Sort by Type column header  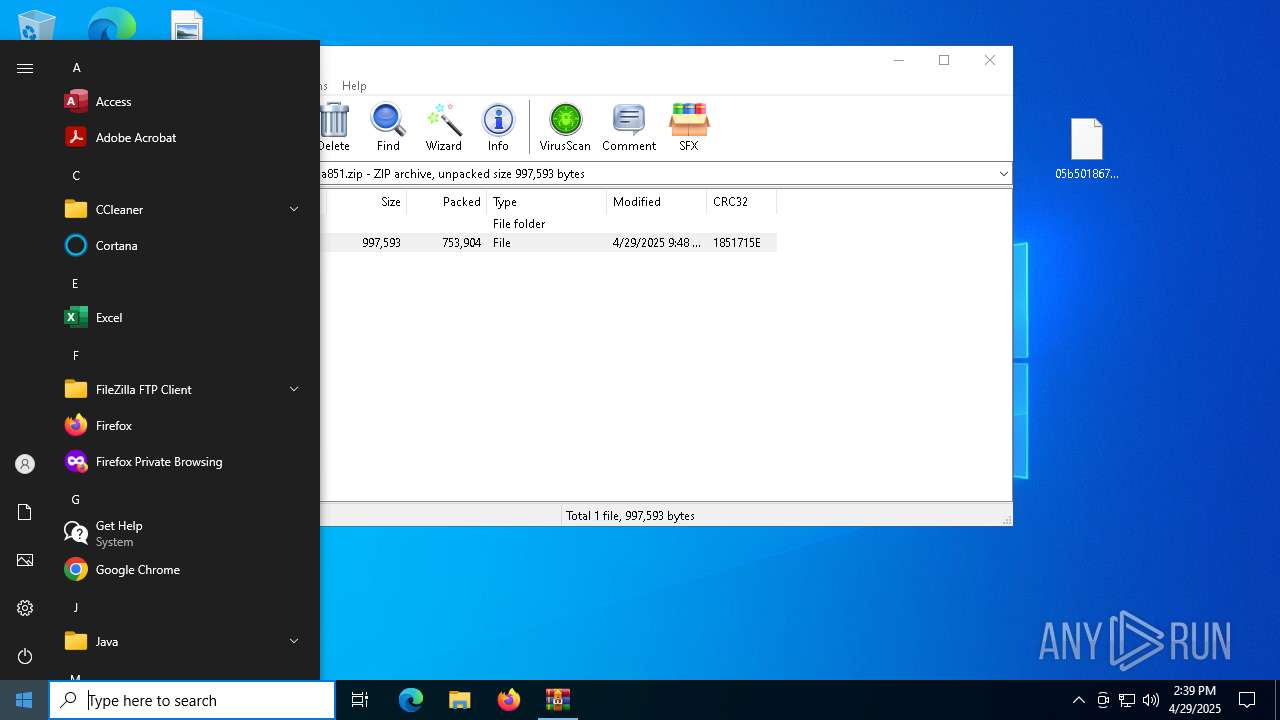coord(546,202)
